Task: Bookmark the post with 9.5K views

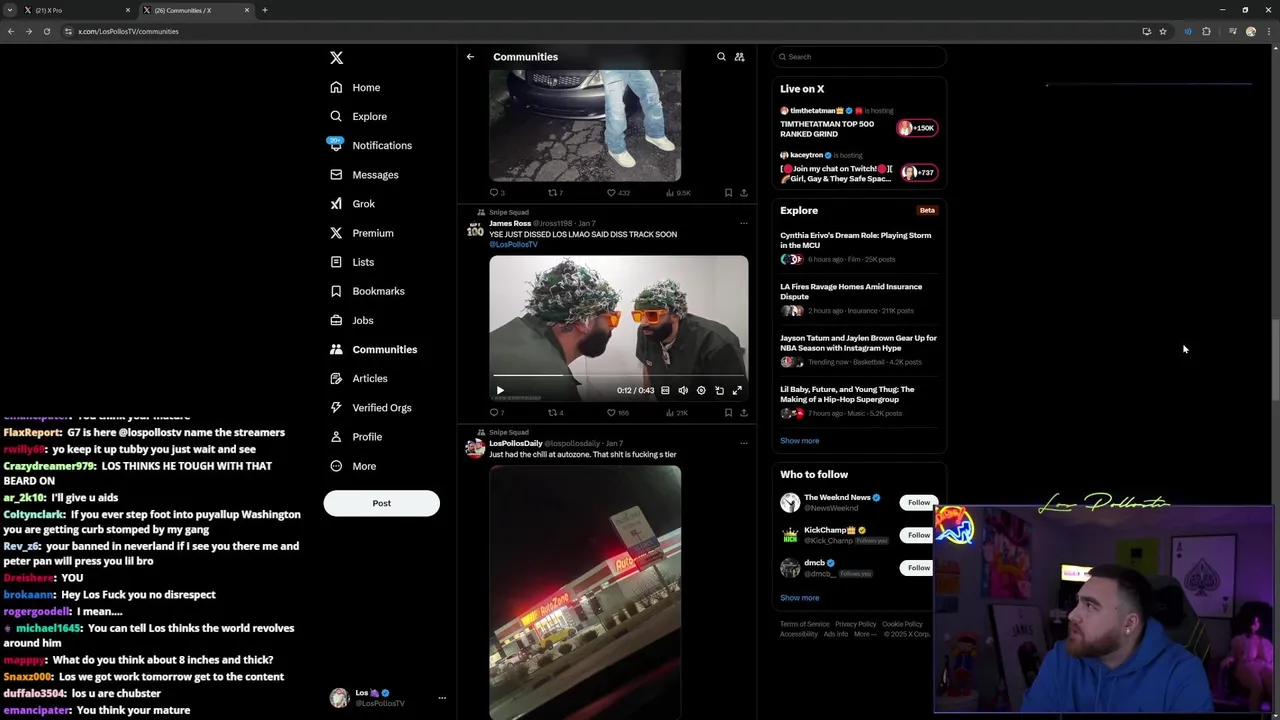Action: tap(728, 193)
